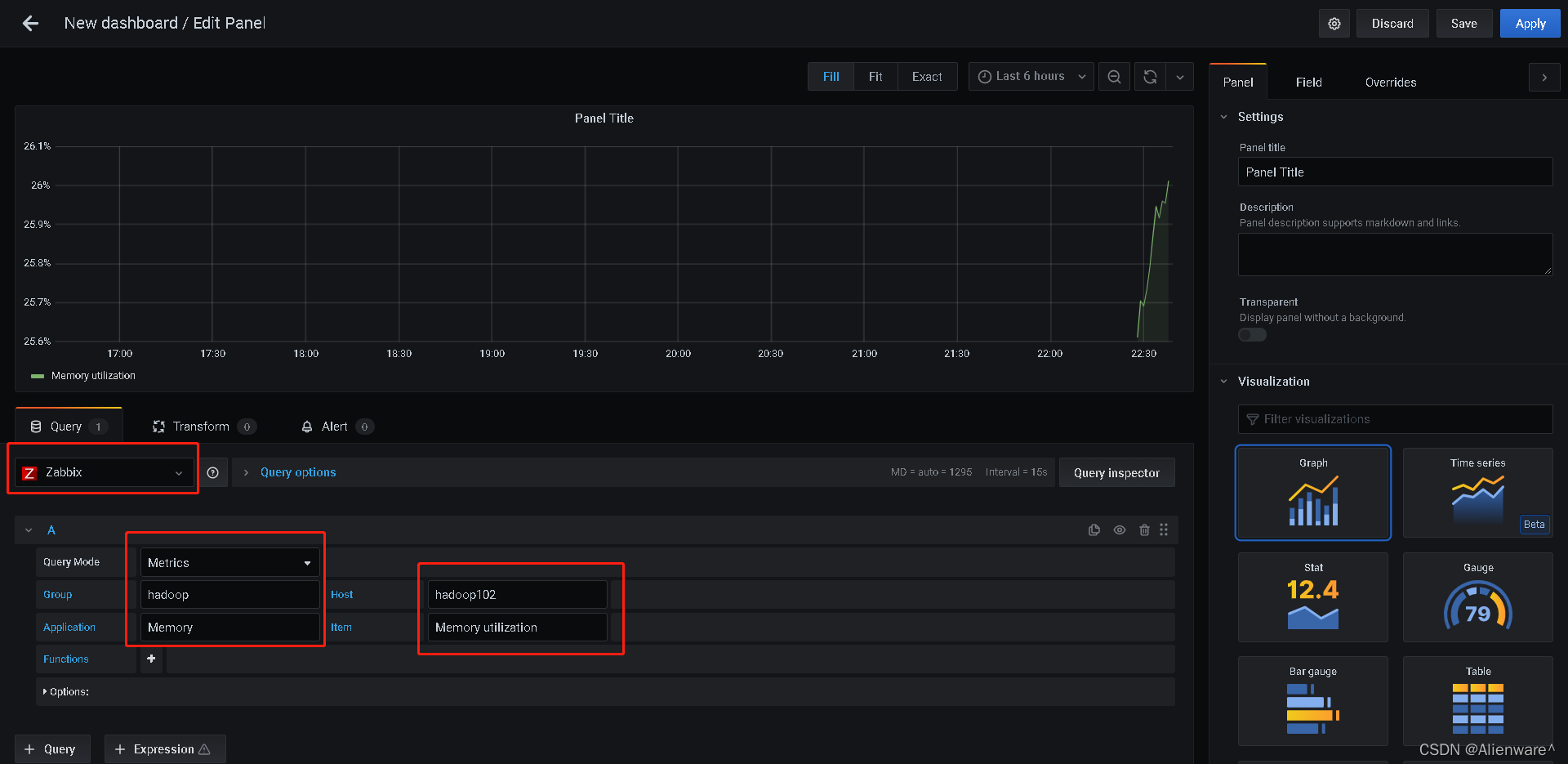This screenshot has width=1568, height=764.
Task: Open the Query Mode Metrics dropdown
Action: pos(229,563)
